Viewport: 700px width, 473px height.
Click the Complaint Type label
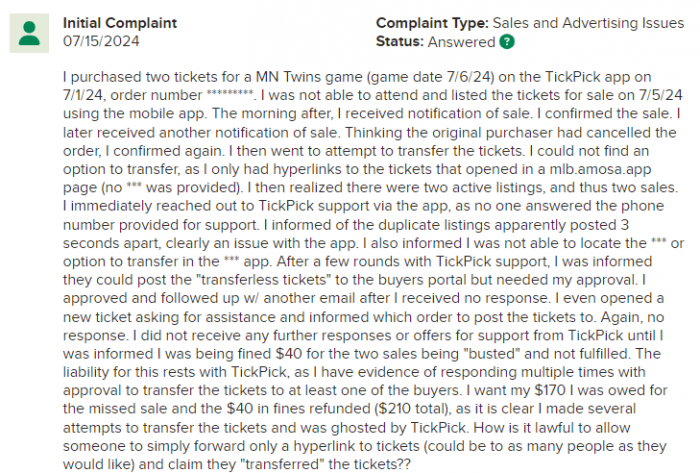pyautogui.click(x=432, y=23)
